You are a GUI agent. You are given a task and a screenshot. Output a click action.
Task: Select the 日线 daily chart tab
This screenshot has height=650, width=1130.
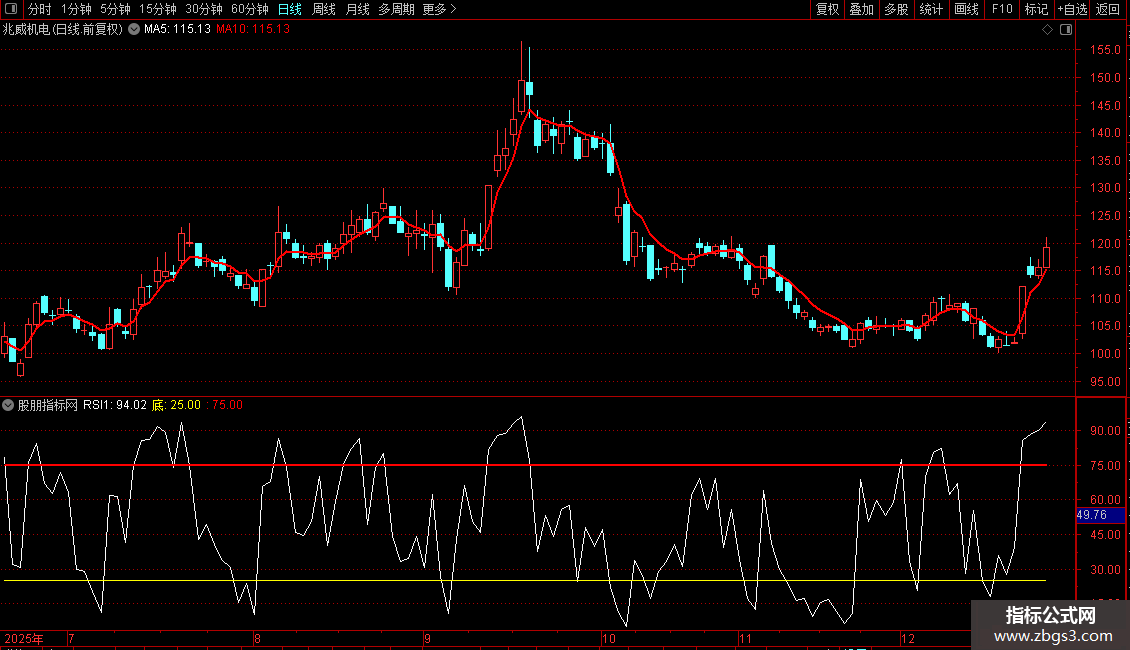(290, 9)
